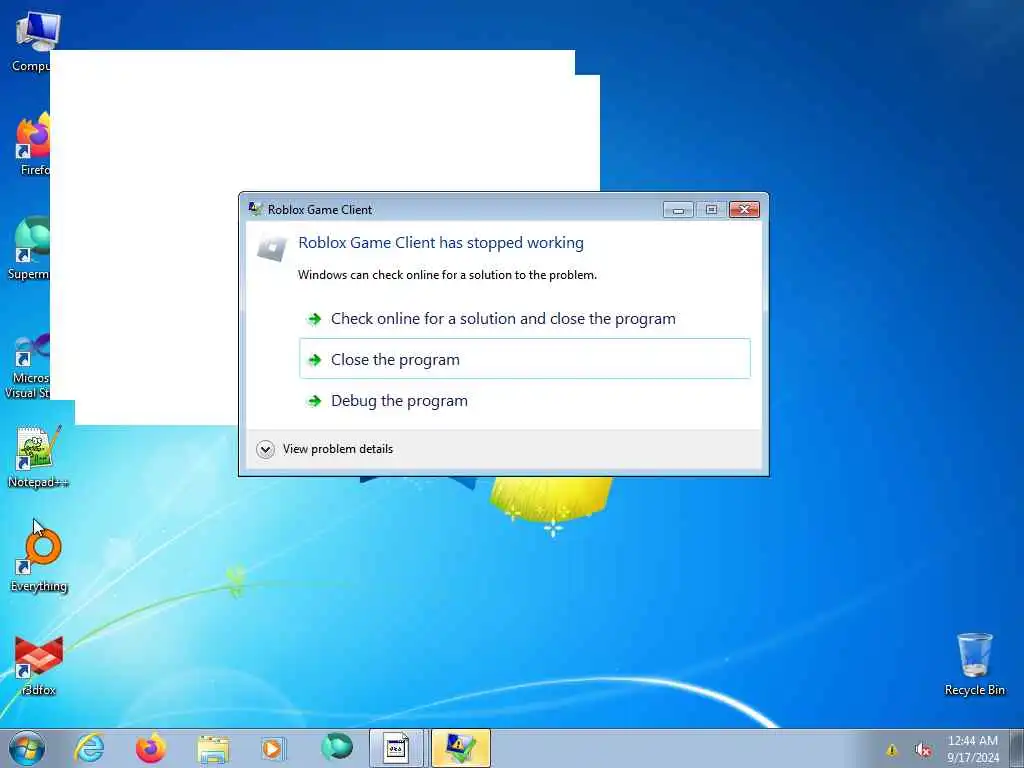
Task: Choose Debug the program option
Action: point(524,400)
